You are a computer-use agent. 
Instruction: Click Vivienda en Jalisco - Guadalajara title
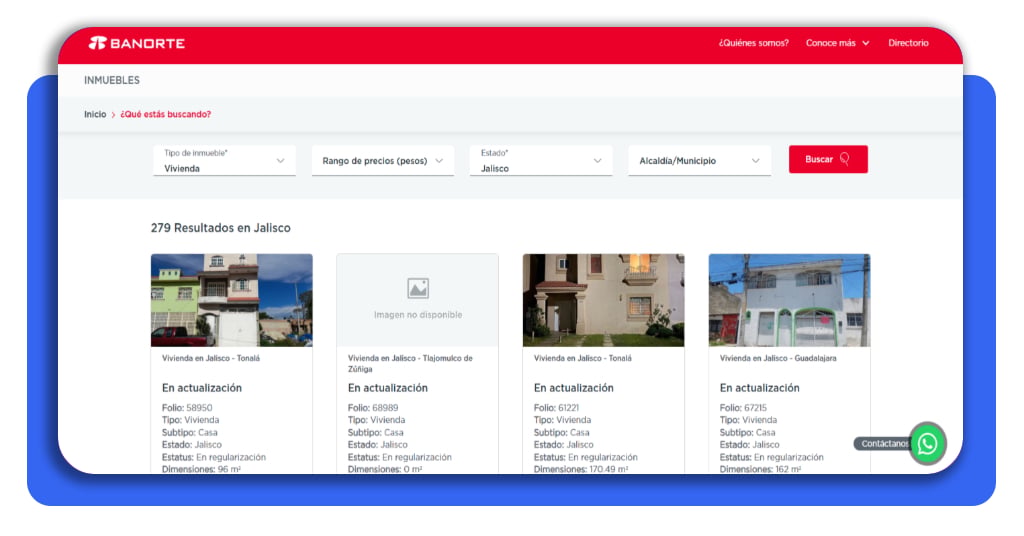point(778,358)
